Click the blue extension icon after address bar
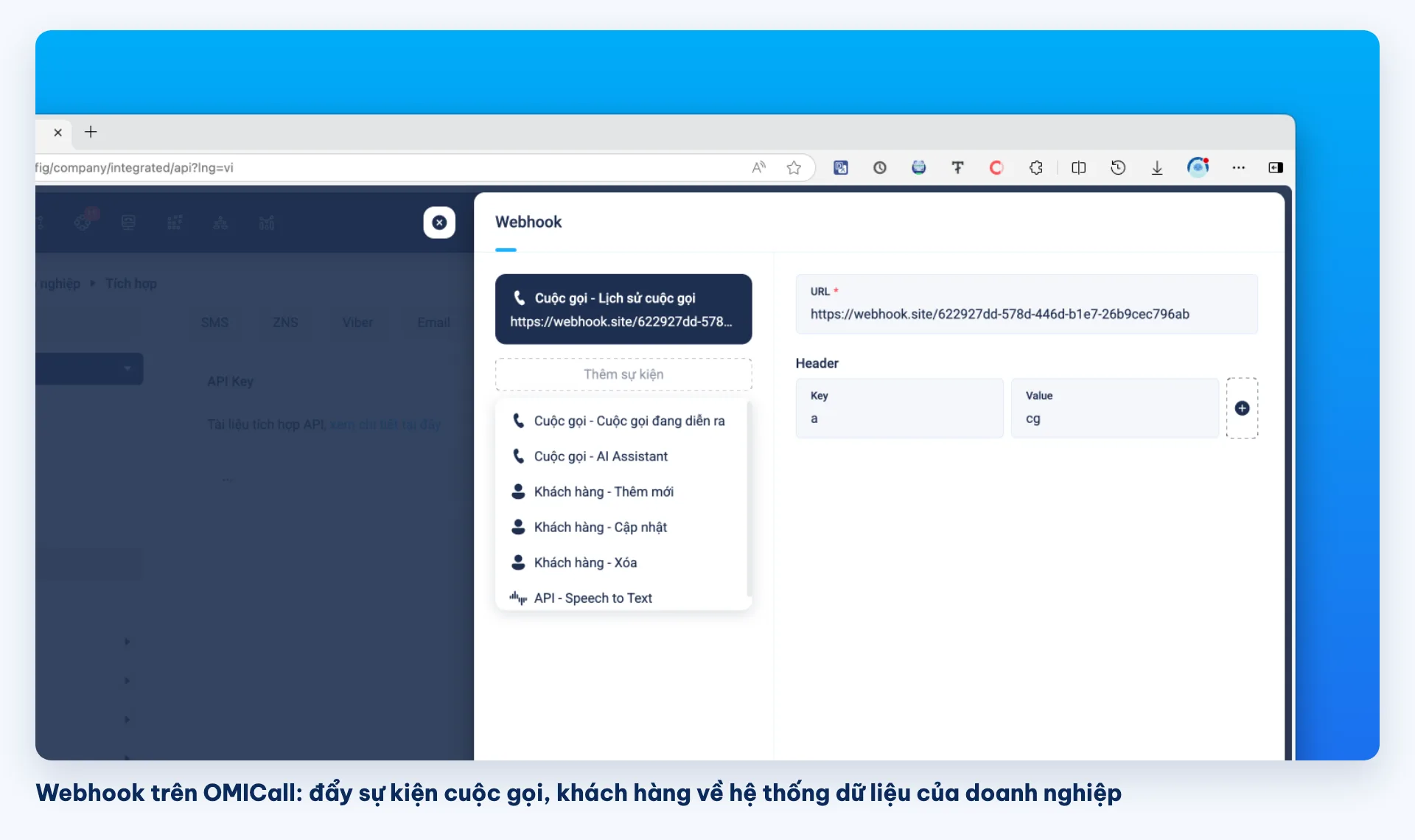The width and height of the screenshot is (1415, 840). tap(841, 168)
